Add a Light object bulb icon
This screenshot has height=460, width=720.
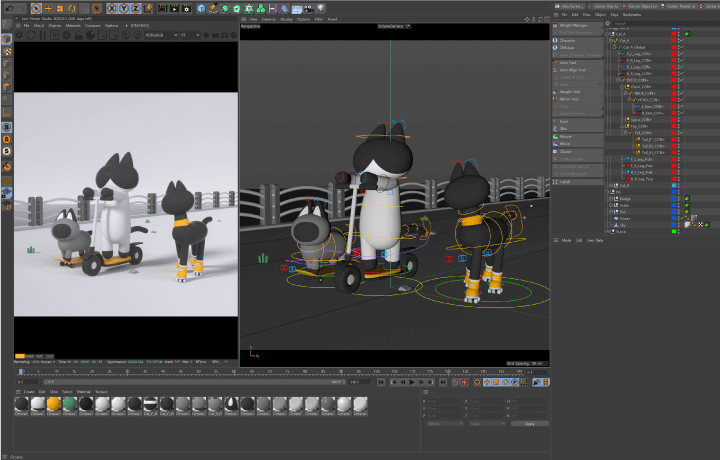[321, 8]
